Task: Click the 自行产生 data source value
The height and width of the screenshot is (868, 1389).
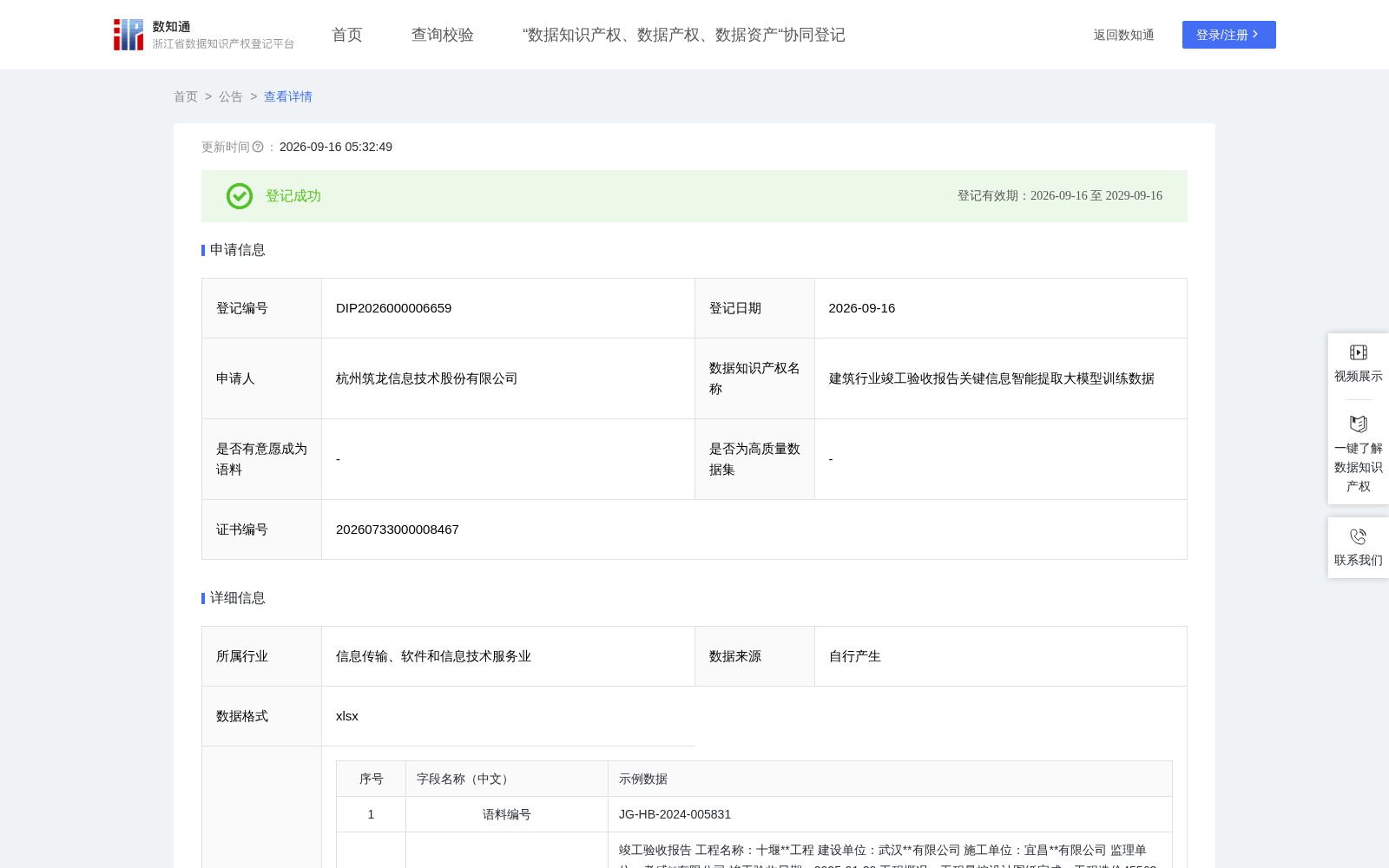Action: [855, 656]
